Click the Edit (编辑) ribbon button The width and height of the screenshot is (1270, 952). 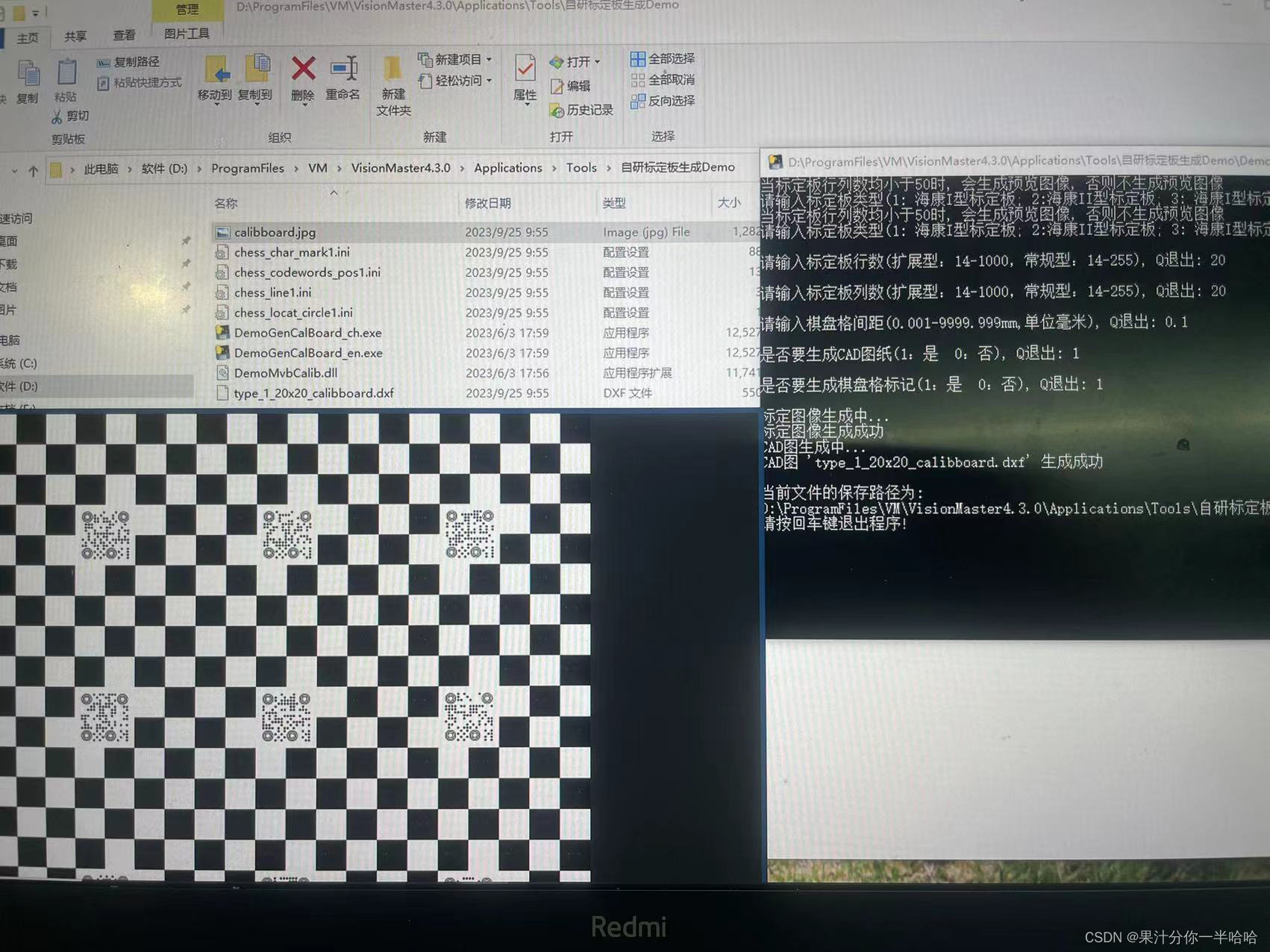(570, 87)
